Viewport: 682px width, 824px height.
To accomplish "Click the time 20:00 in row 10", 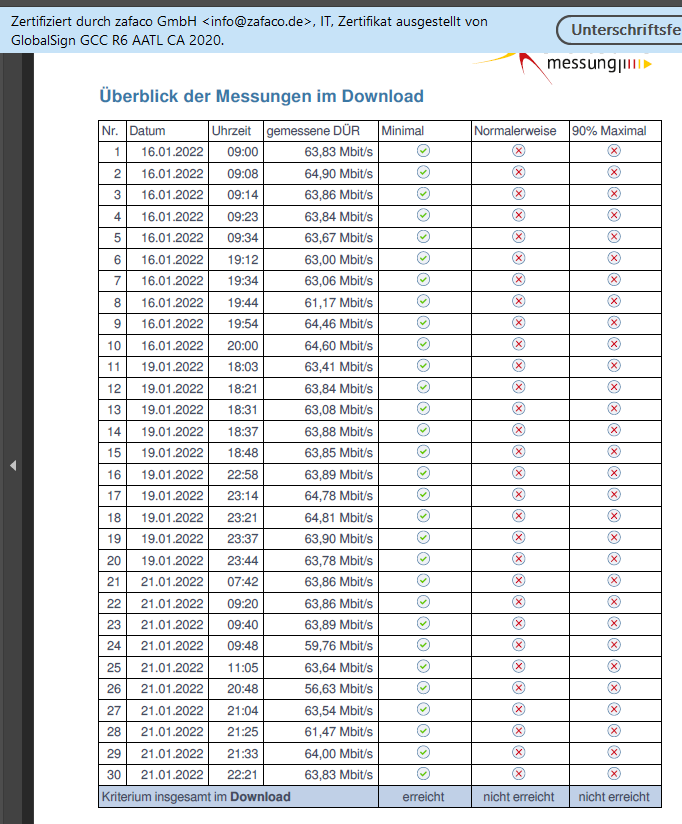I will 243,346.
